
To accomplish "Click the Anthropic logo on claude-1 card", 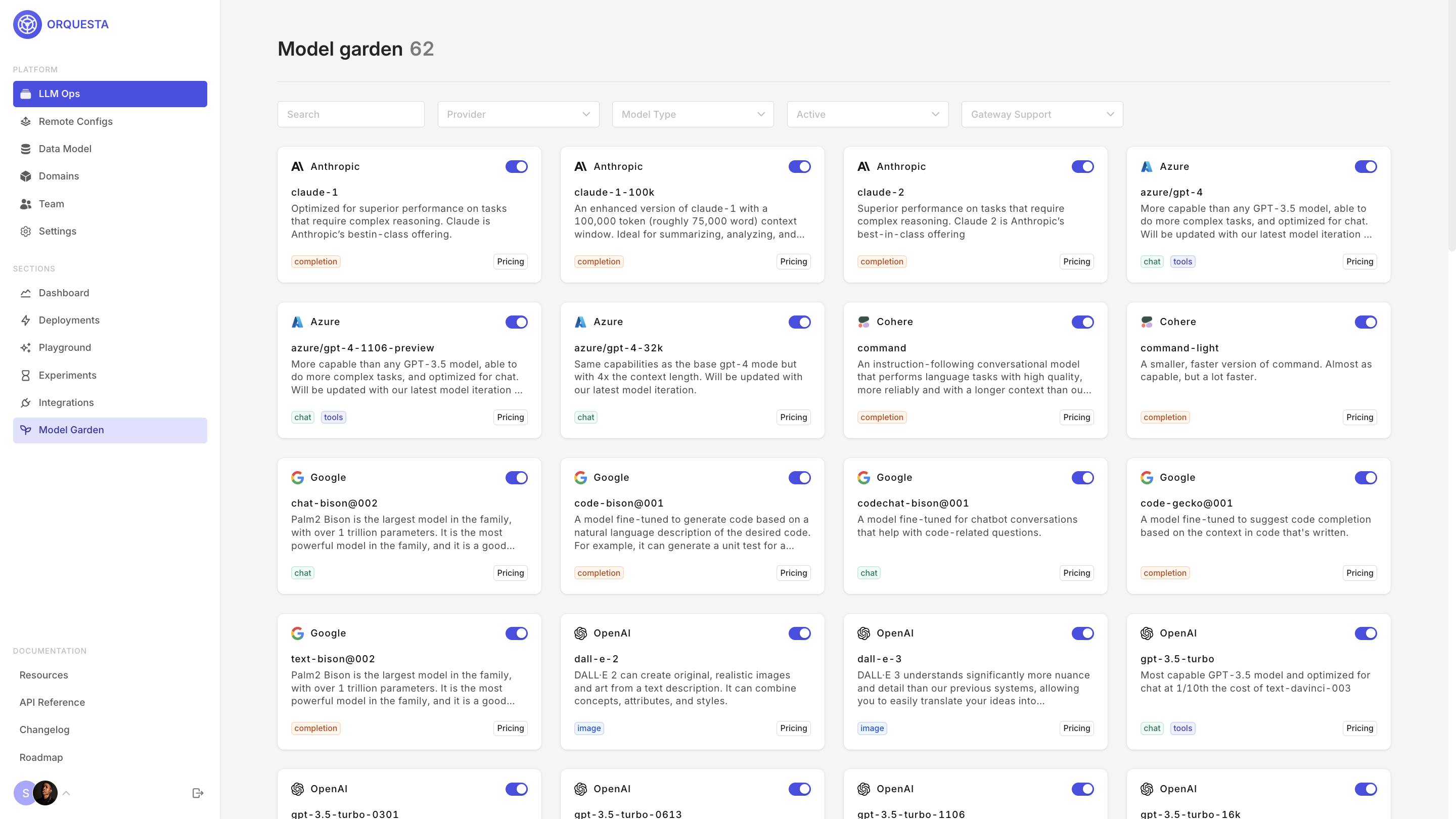I will coord(297,167).
